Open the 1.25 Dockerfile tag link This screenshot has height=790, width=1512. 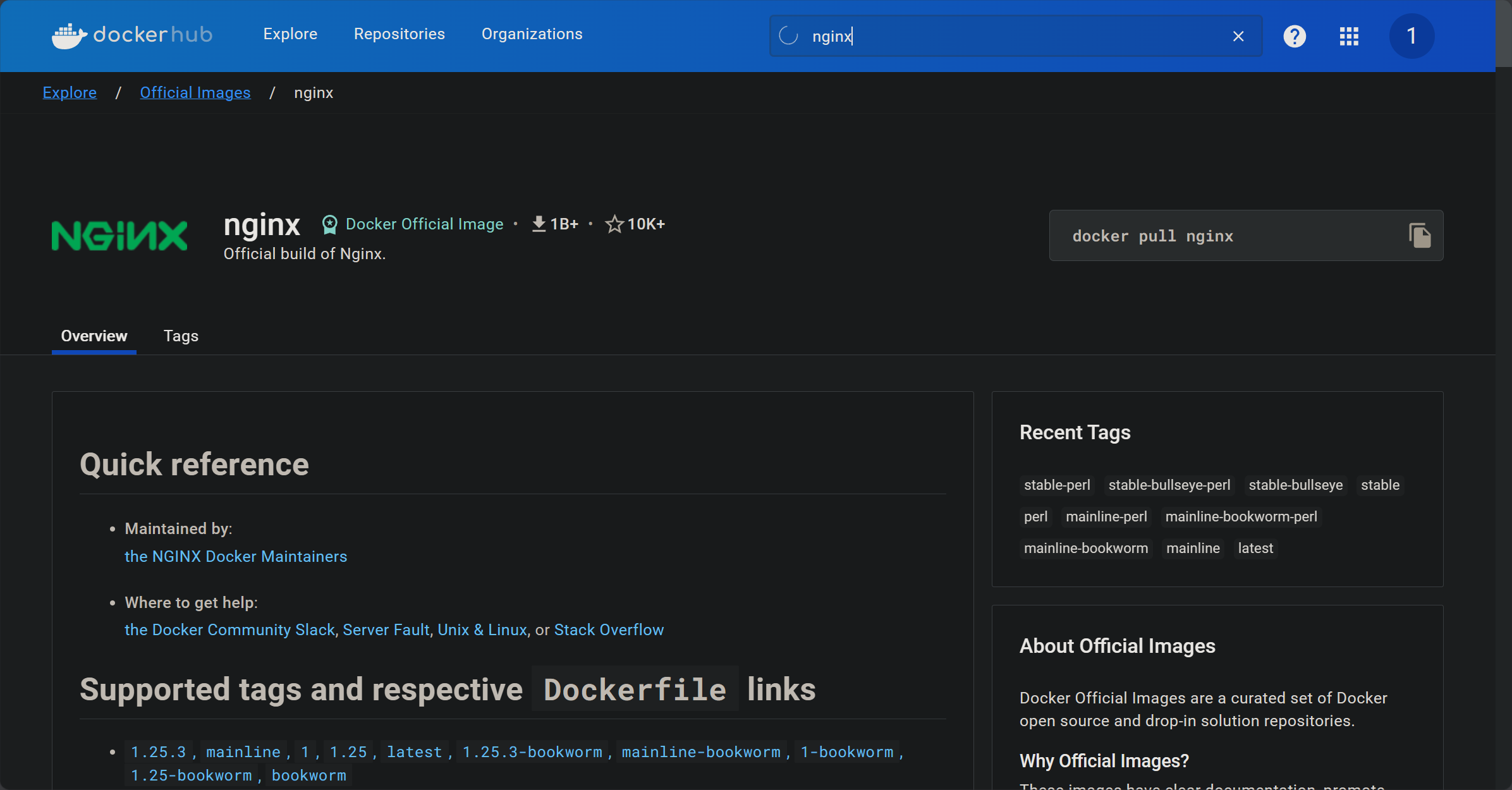(348, 752)
